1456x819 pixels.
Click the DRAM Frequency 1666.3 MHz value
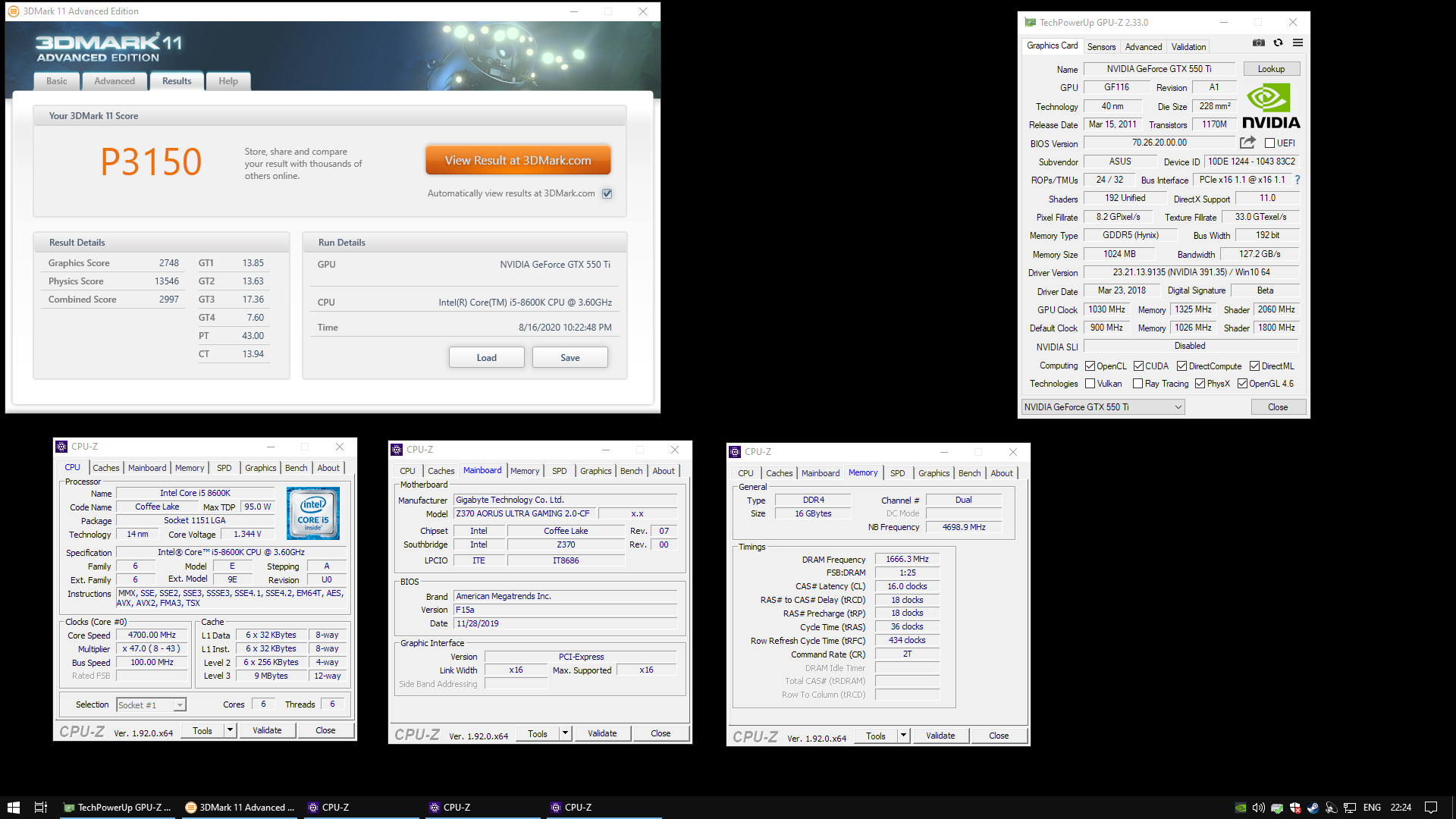pos(907,559)
